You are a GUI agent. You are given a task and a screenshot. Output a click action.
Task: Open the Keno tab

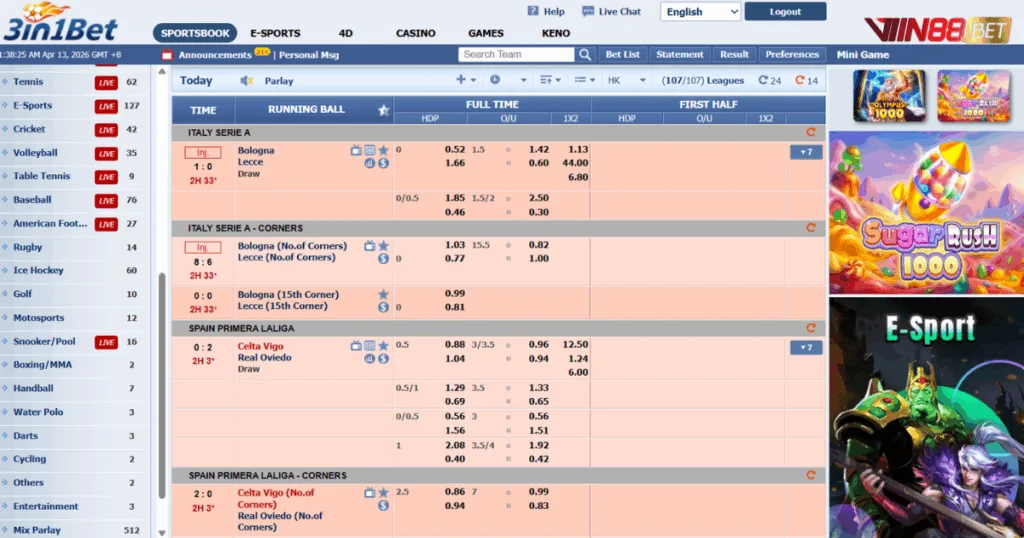point(556,33)
